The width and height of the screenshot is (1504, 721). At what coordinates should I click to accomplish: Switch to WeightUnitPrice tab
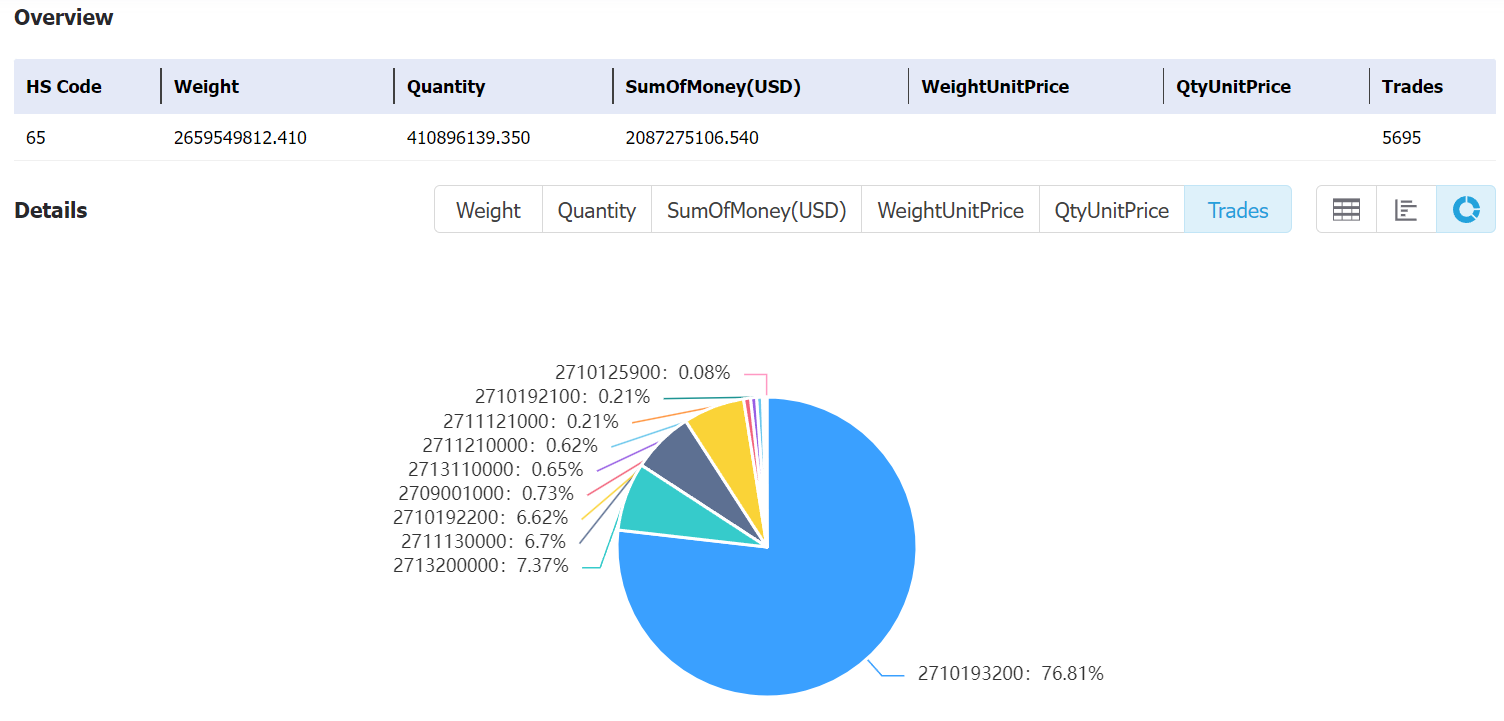(950, 210)
